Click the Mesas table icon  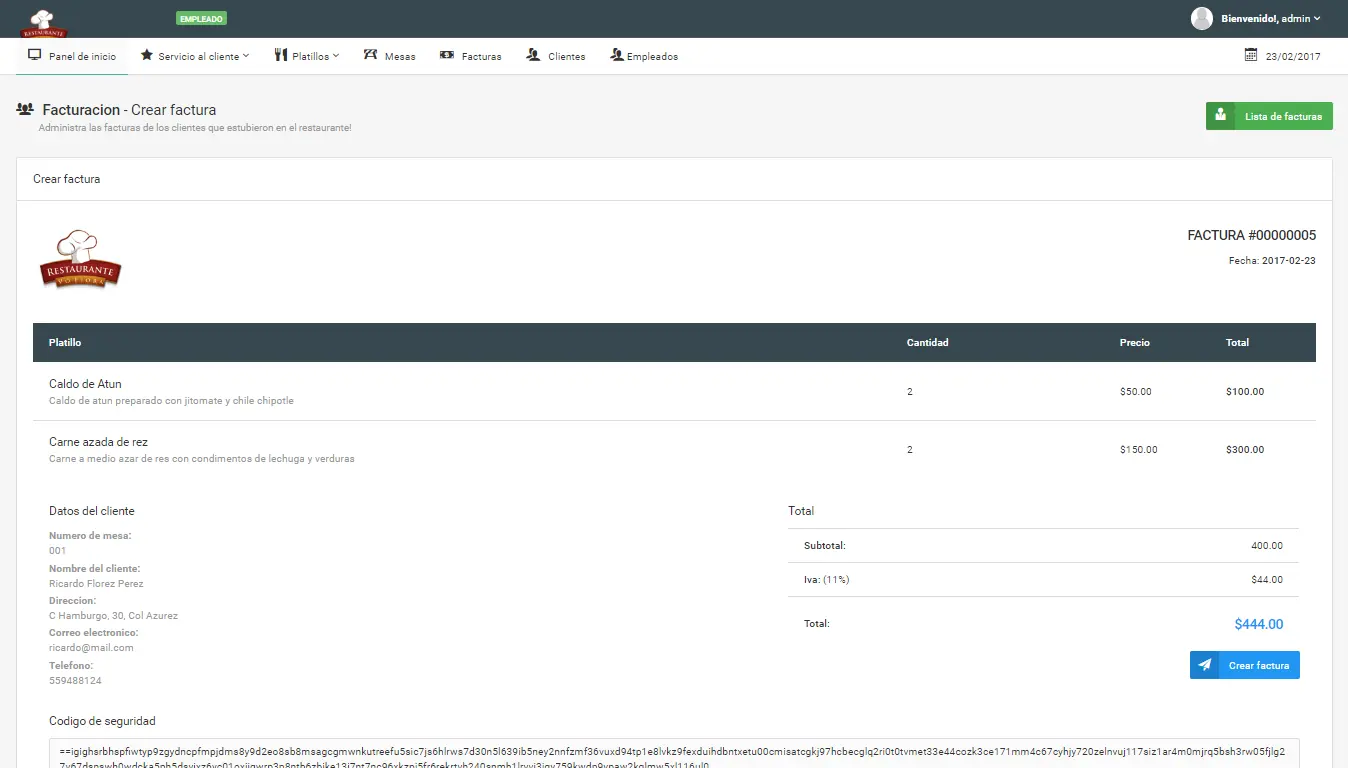370,55
